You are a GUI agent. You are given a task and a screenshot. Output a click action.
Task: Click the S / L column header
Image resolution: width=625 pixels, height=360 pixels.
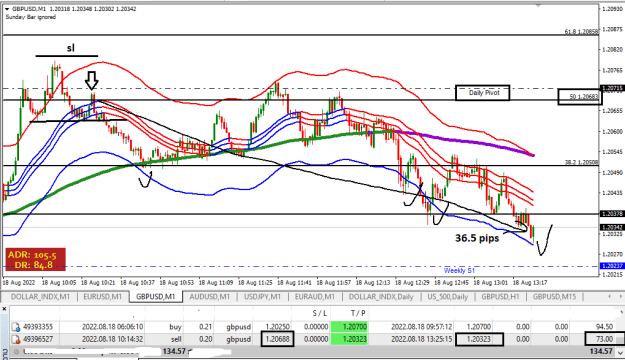point(320,313)
